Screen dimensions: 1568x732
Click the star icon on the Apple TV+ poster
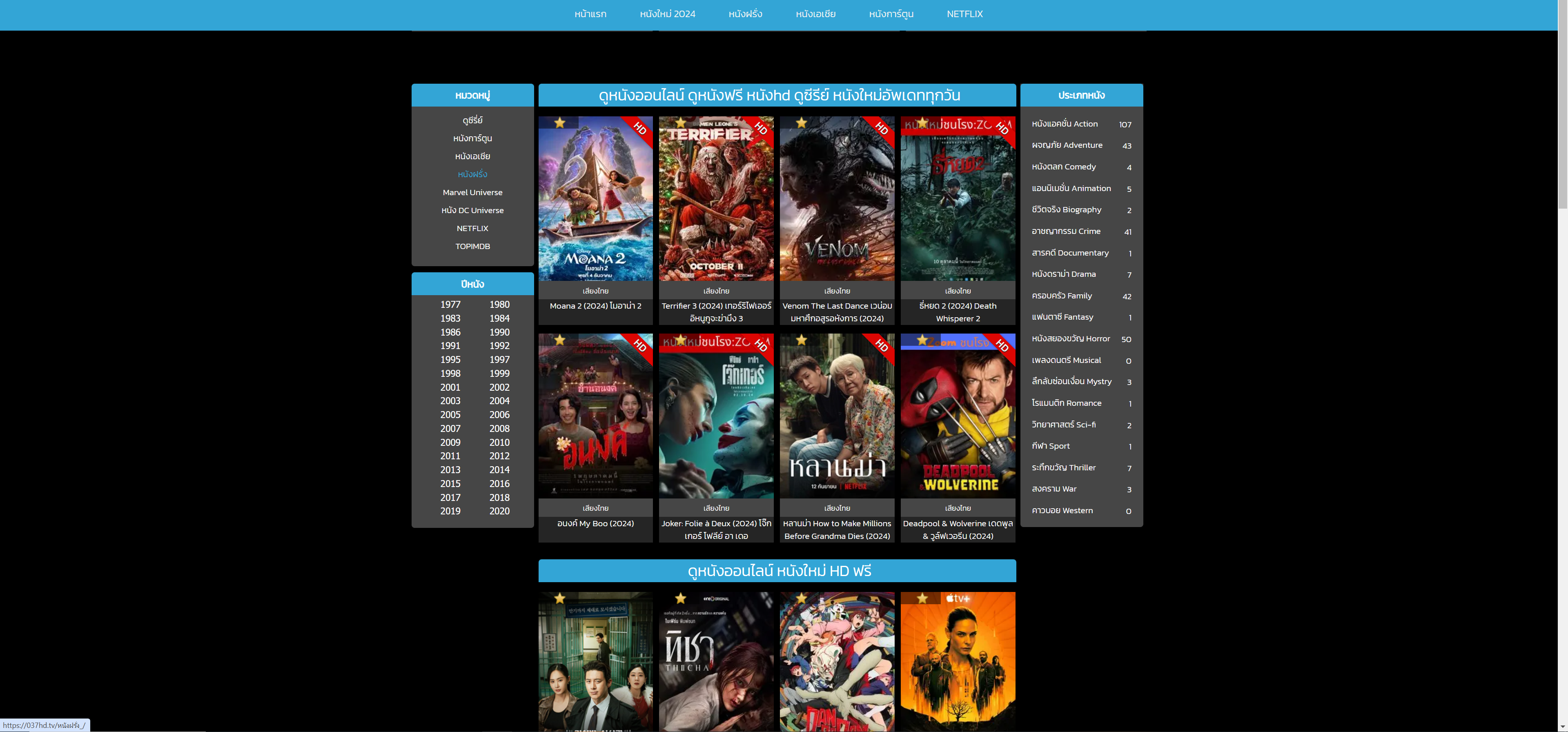[922, 599]
